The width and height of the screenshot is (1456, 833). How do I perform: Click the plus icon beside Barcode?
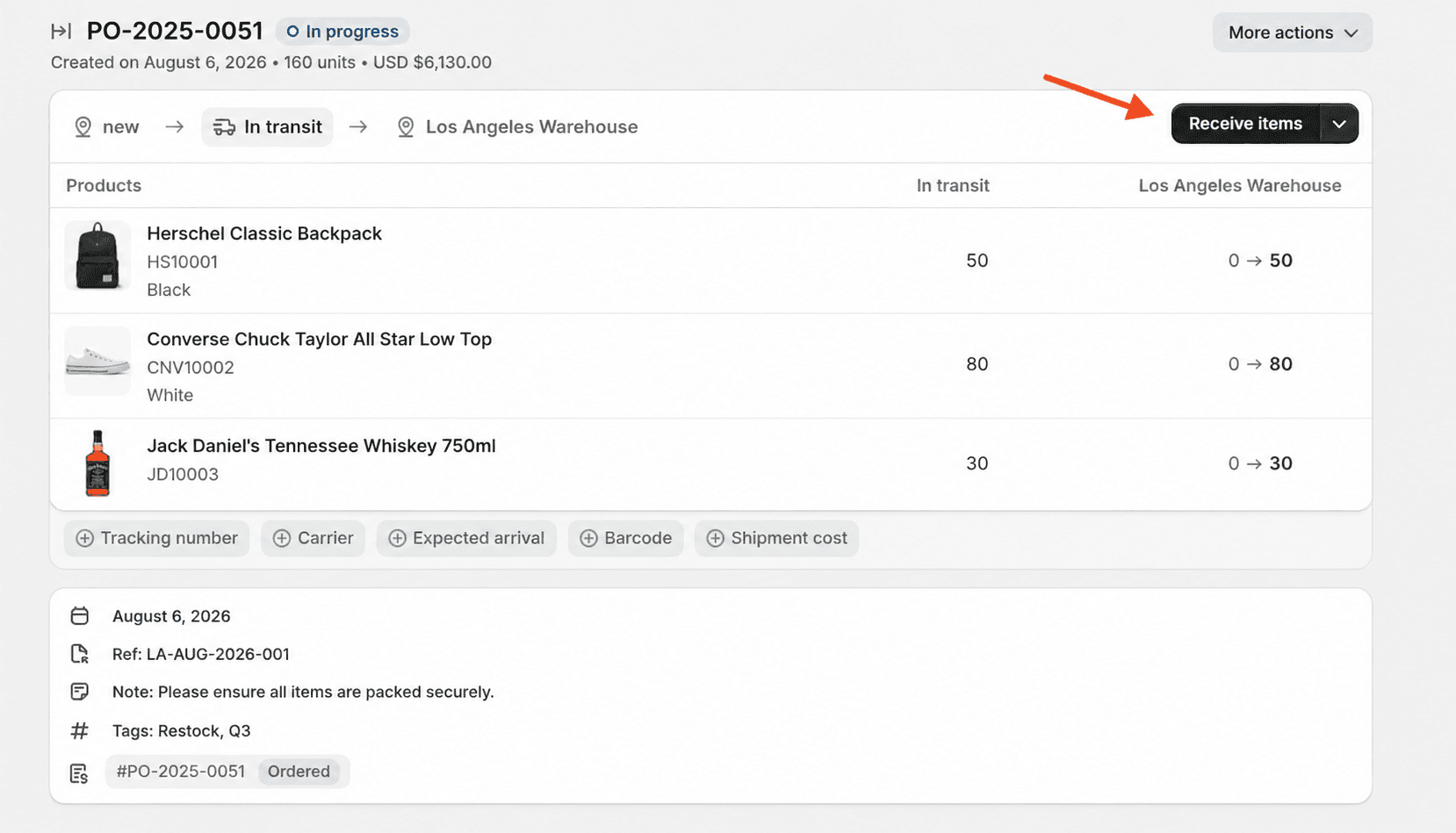pyautogui.click(x=588, y=538)
